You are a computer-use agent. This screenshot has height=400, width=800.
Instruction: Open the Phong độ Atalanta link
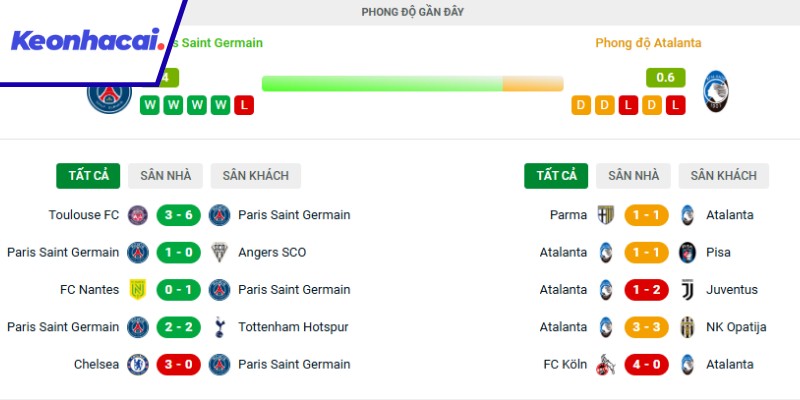pyautogui.click(x=648, y=43)
